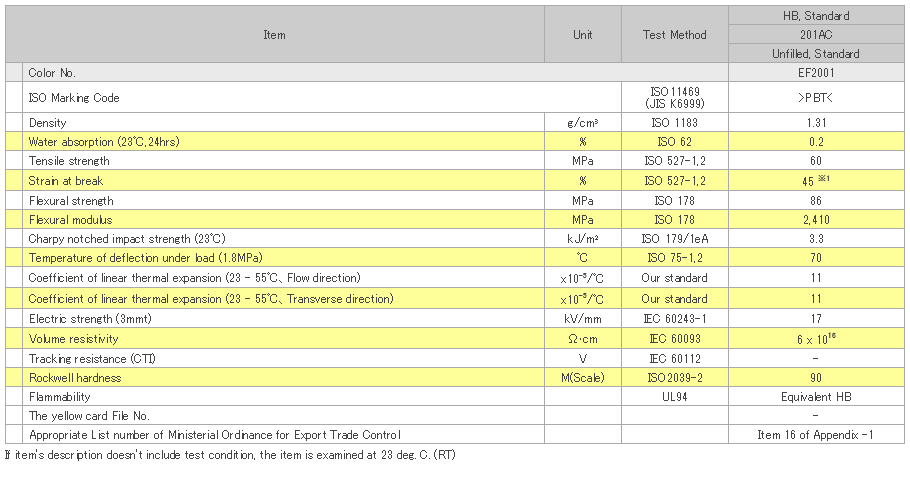Select the footnote about 23 deg. C

pos(230,455)
